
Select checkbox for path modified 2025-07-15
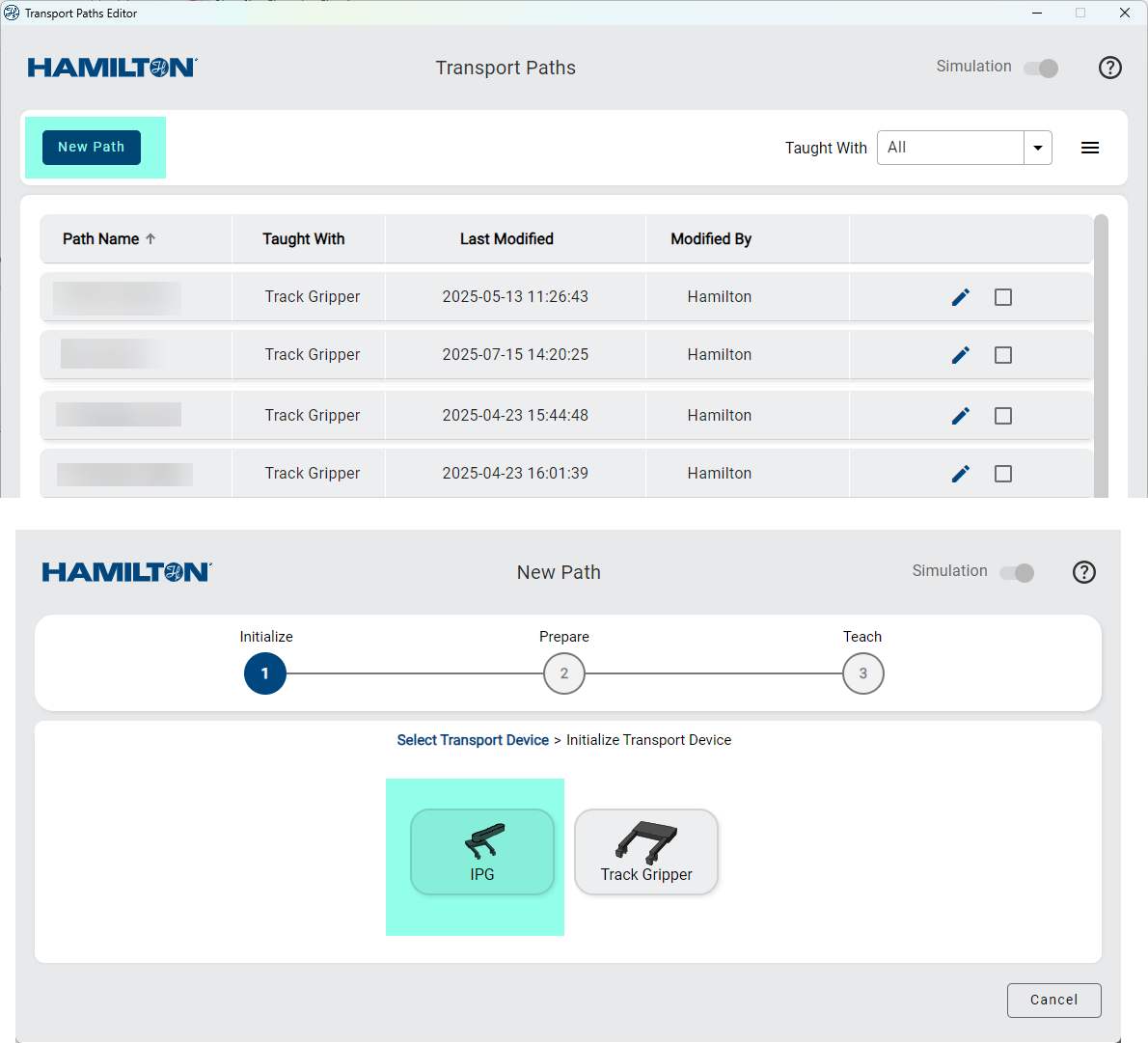click(1003, 355)
